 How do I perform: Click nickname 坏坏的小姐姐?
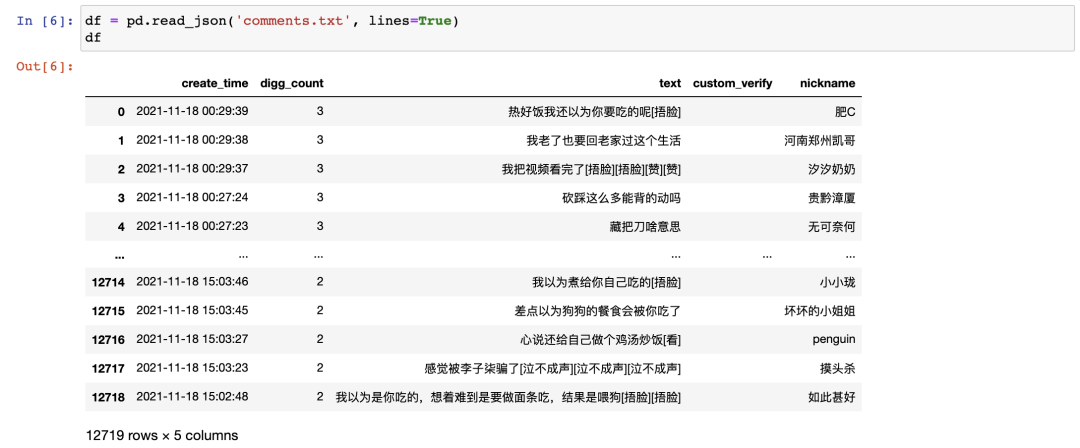[820, 311]
